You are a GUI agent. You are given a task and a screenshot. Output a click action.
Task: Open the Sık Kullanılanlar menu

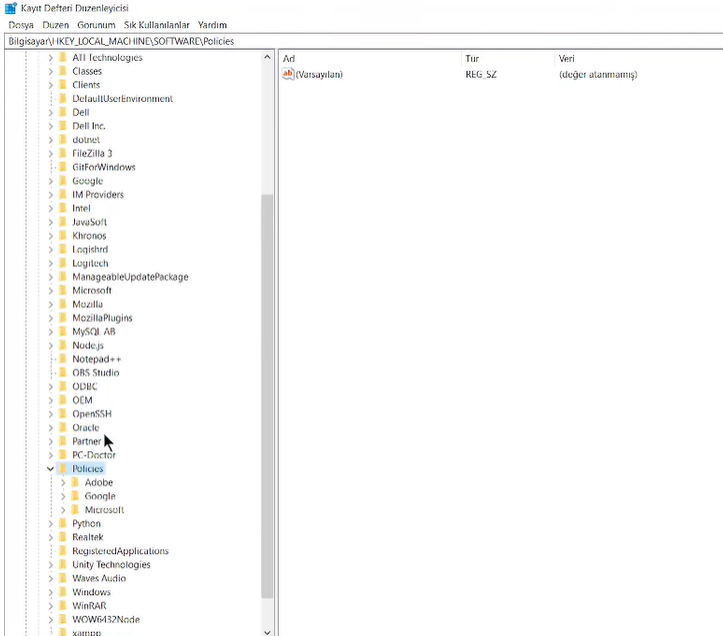coord(155,24)
